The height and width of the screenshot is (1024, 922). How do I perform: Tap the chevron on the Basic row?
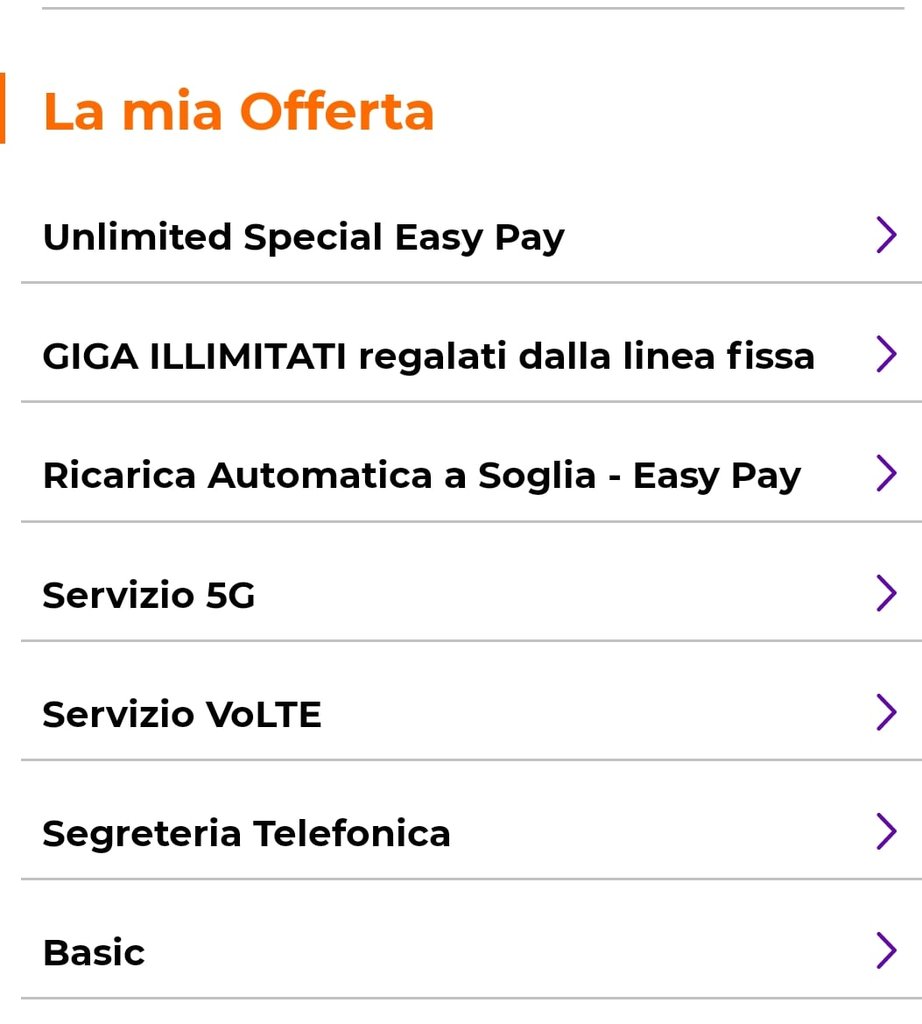pyautogui.click(x=886, y=951)
